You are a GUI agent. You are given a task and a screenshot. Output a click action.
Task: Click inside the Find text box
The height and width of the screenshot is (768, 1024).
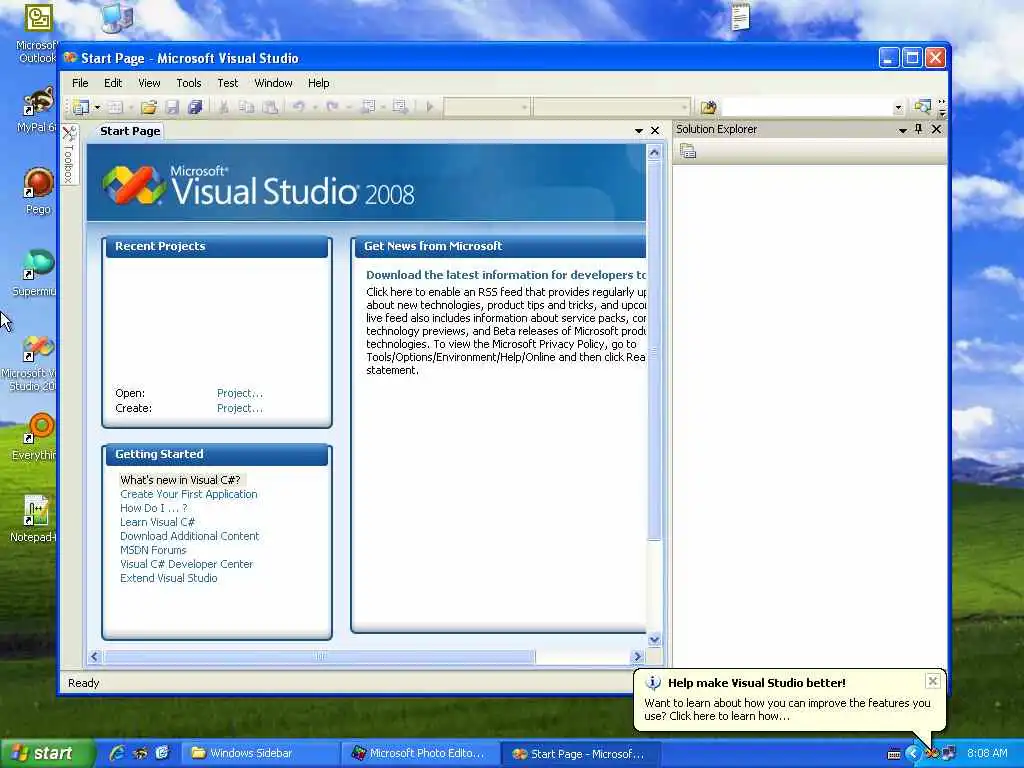(x=807, y=107)
